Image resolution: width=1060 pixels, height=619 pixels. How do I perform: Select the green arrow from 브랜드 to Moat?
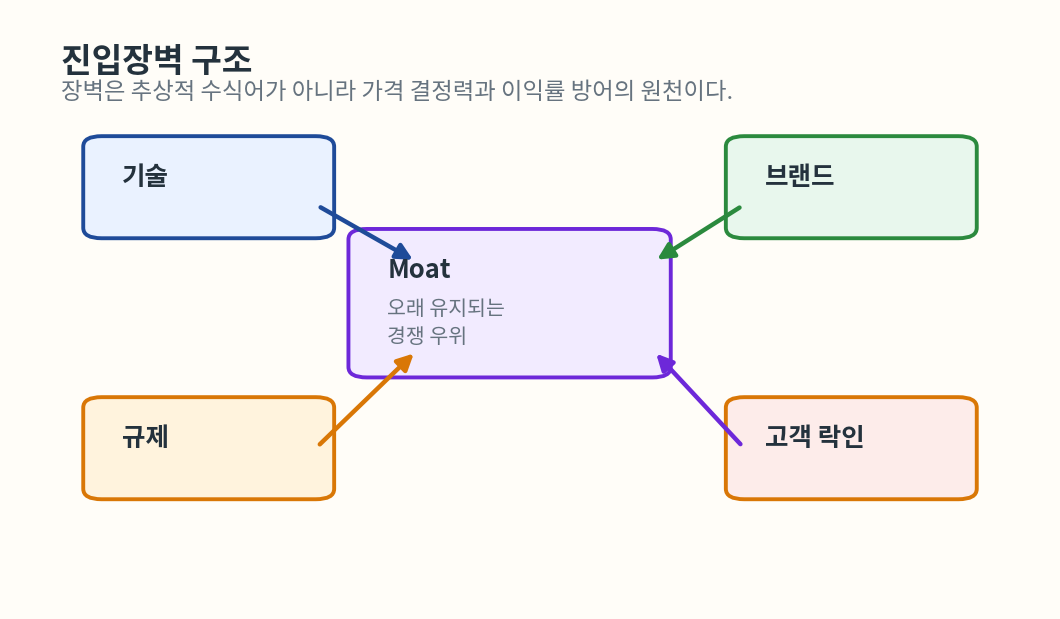click(x=702, y=230)
